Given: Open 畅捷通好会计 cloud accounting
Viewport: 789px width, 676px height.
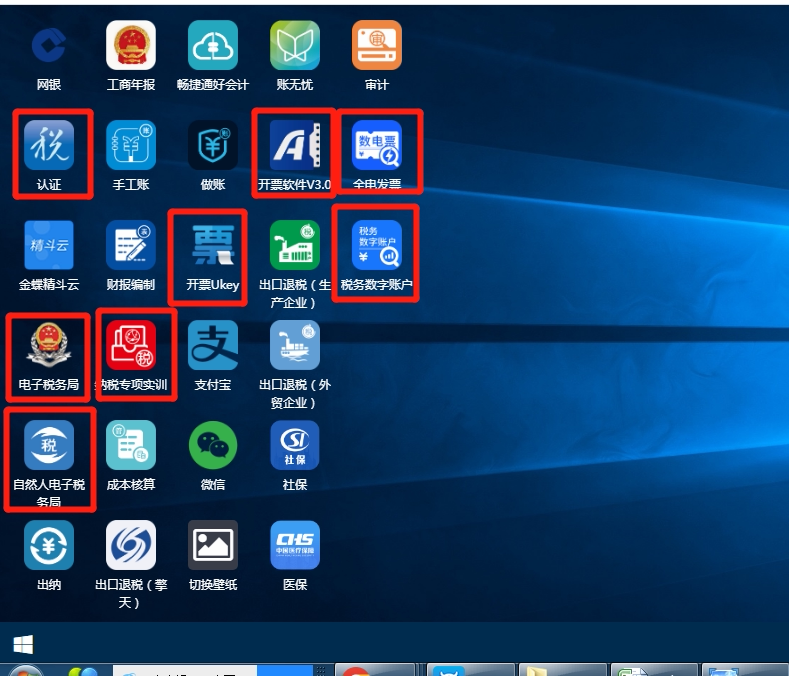Looking at the screenshot, I should coord(213,45).
